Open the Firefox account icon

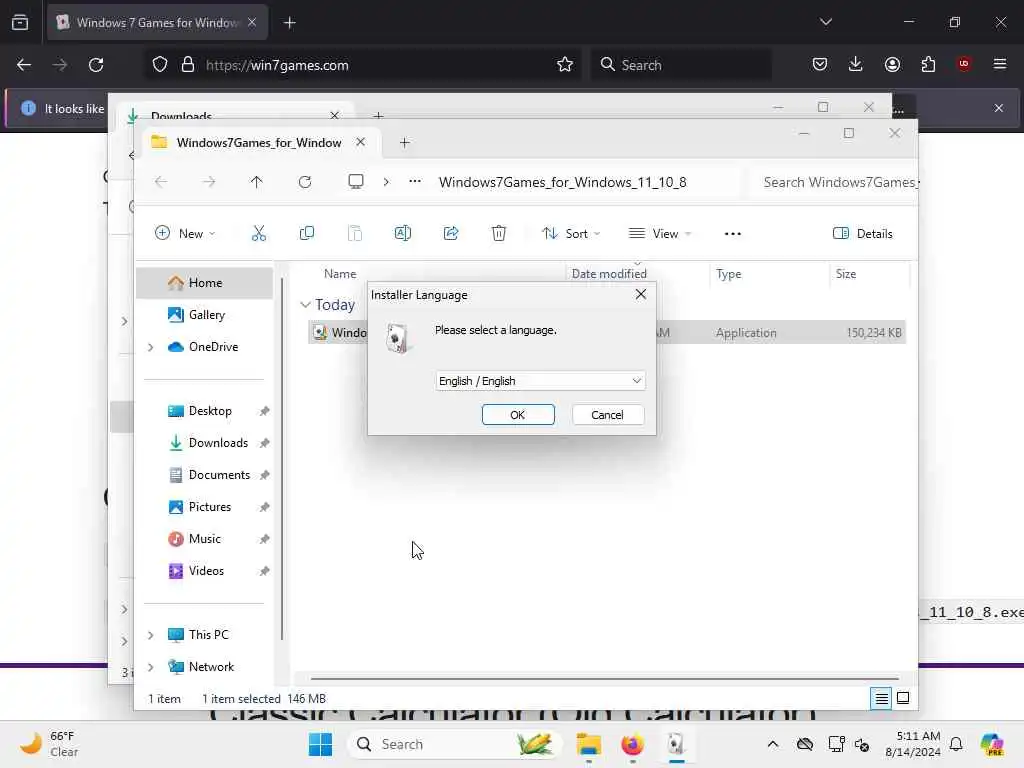892,64
